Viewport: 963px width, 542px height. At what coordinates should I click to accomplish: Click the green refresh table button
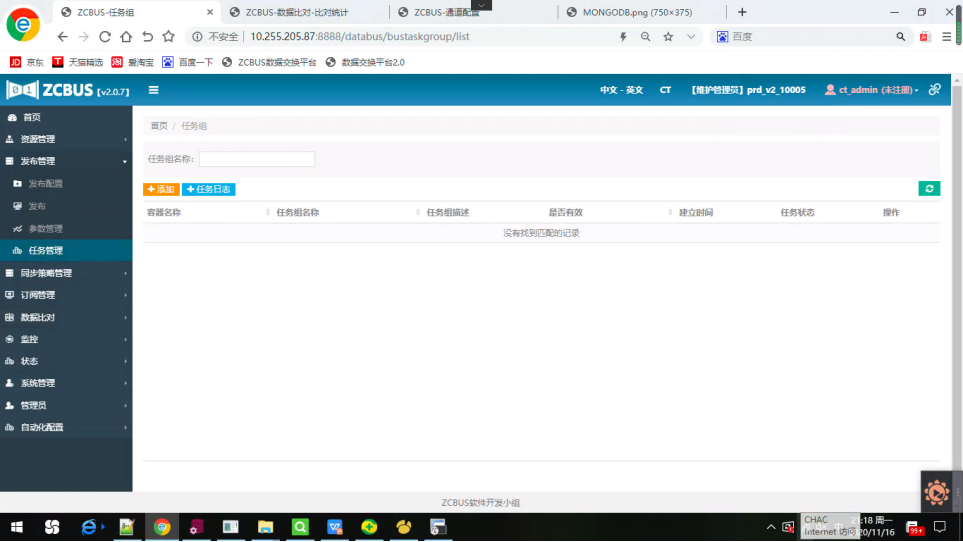[929, 189]
